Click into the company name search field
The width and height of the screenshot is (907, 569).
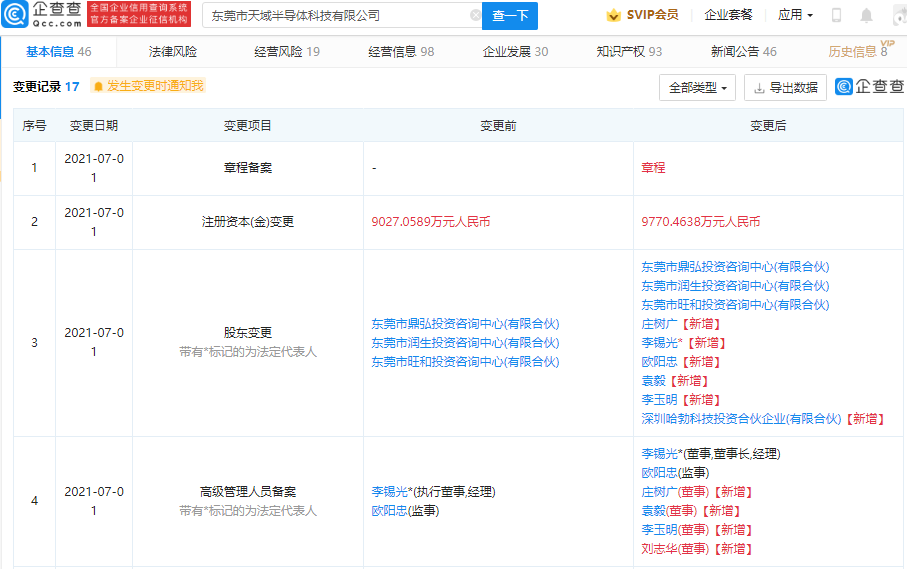335,16
